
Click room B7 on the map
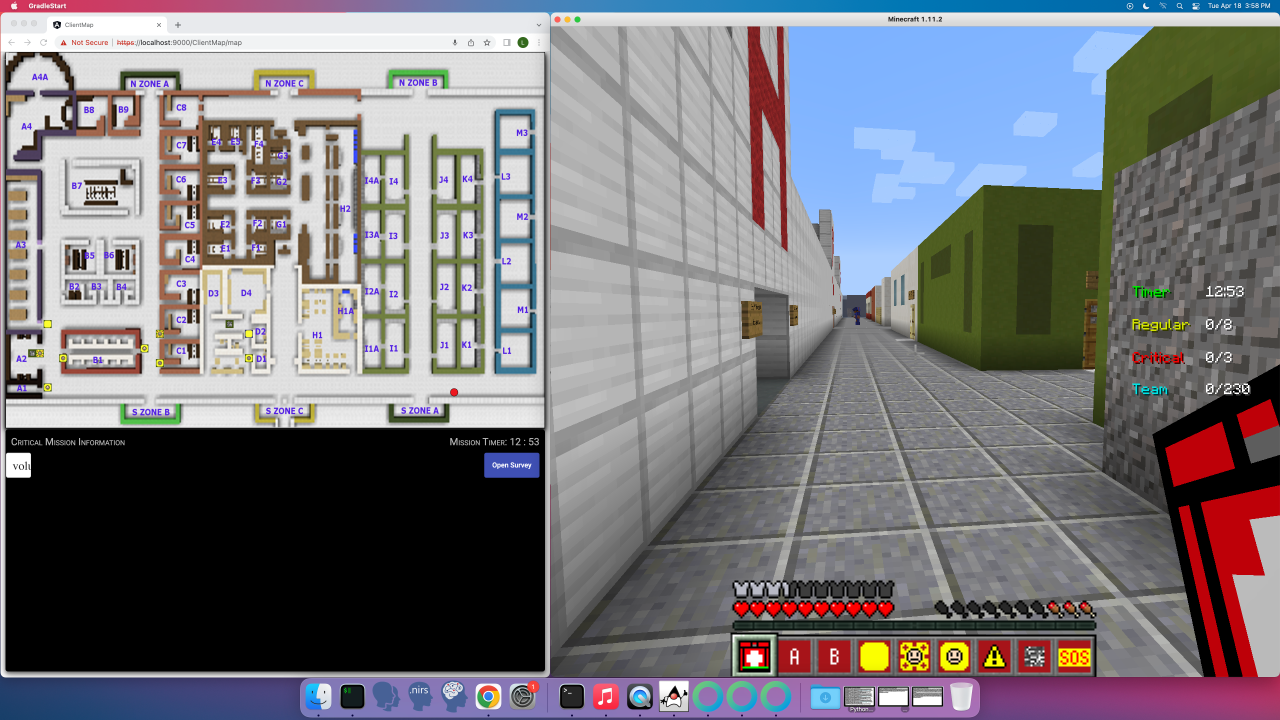click(x=77, y=186)
